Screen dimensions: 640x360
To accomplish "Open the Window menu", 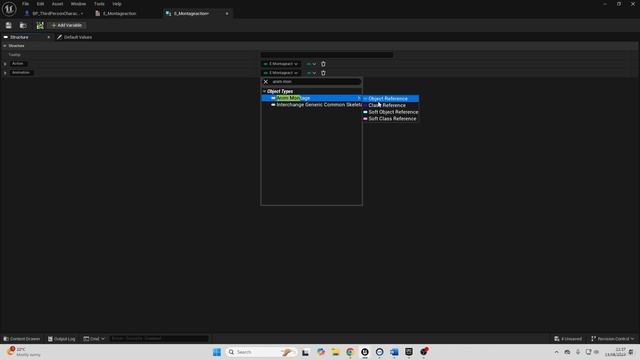I will point(78,4).
